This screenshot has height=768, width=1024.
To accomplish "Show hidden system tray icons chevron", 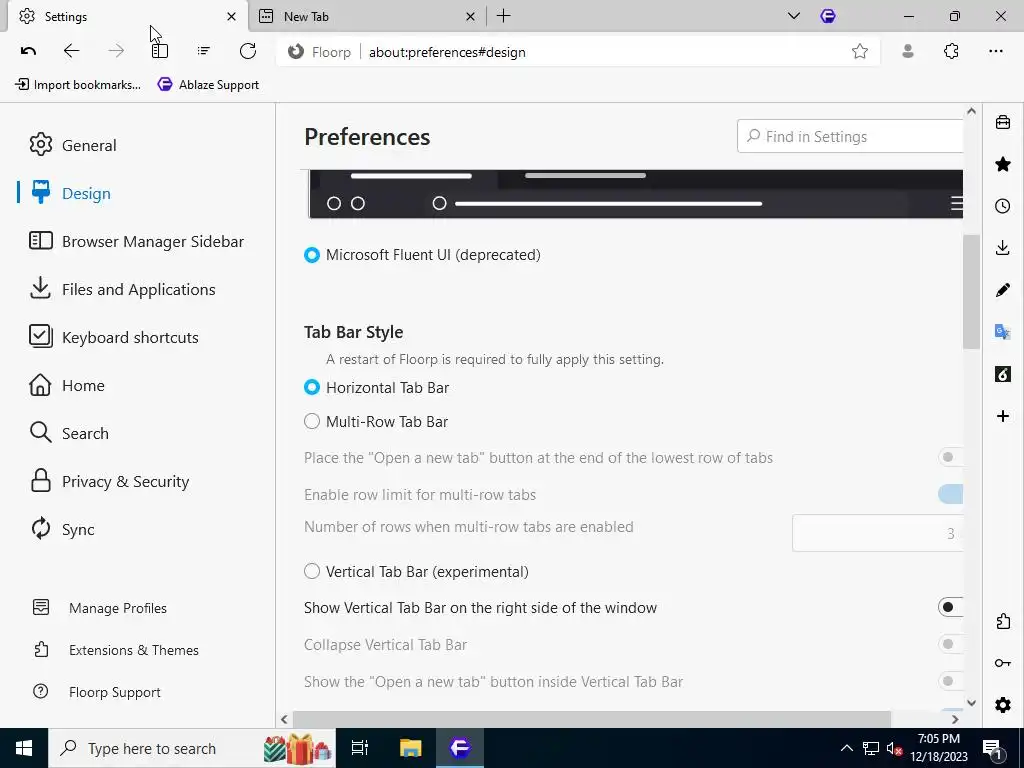I will 846,748.
